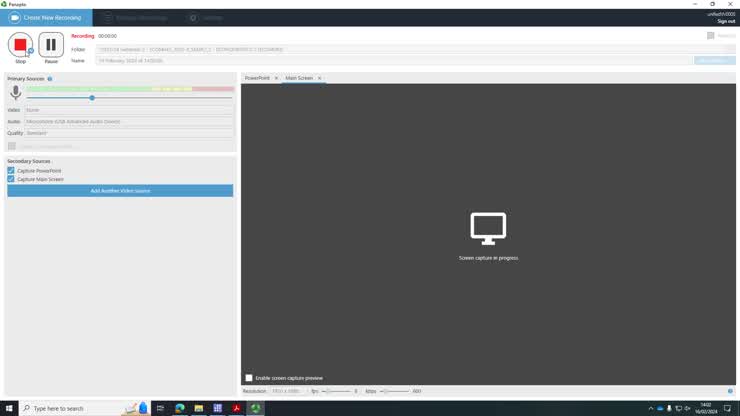Open Adobe Acrobat from the taskbar
Screen dimensions: 740x416
pos(236,408)
